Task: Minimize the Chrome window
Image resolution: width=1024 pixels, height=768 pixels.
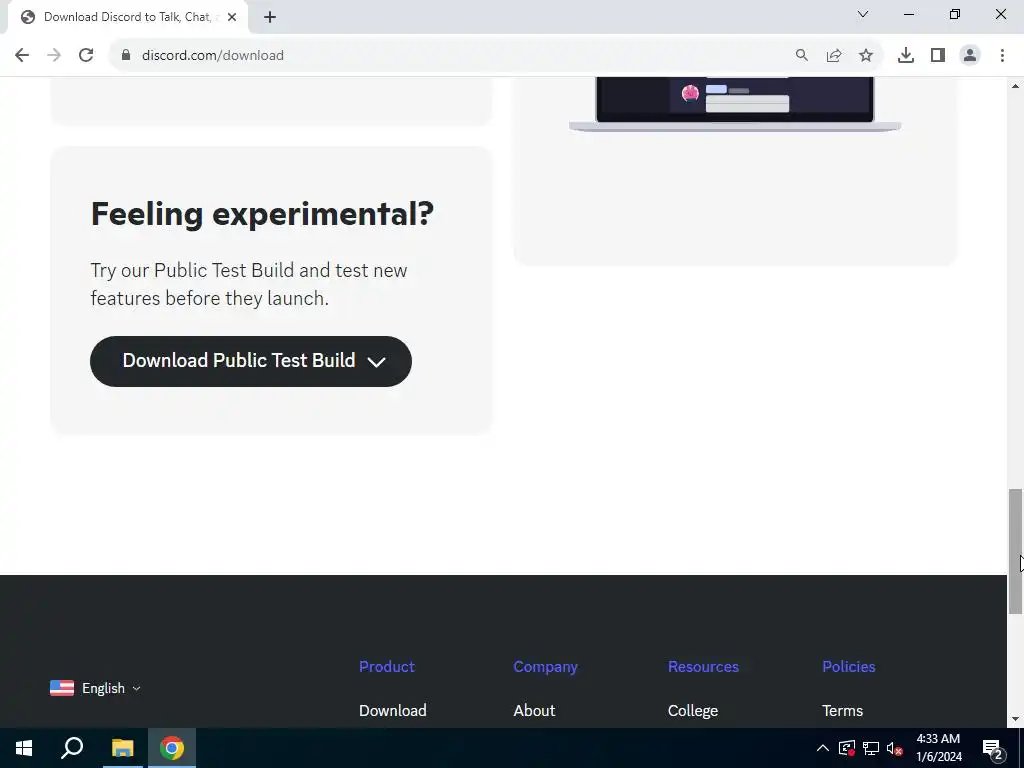Action: (908, 14)
